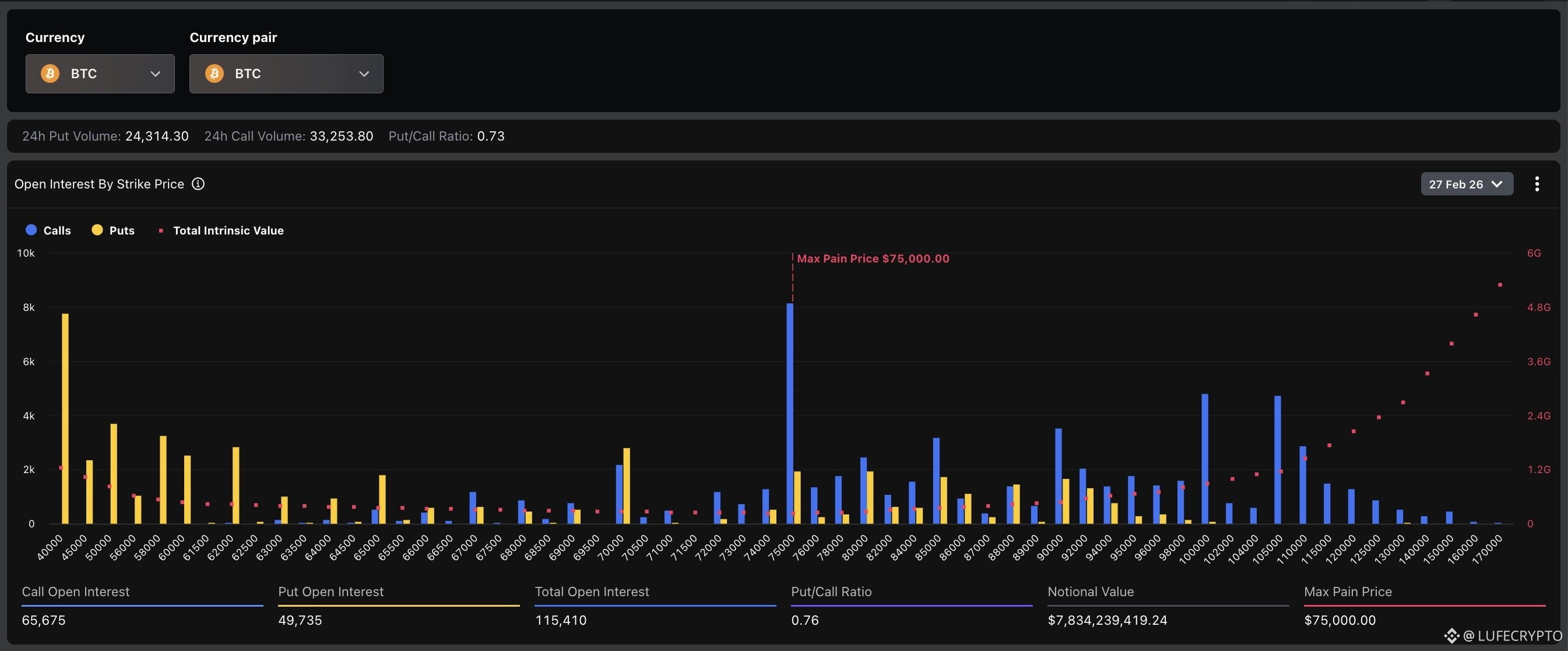Click the Notional Value summary figure
The height and width of the screenshot is (651, 1568).
click(x=1107, y=620)
